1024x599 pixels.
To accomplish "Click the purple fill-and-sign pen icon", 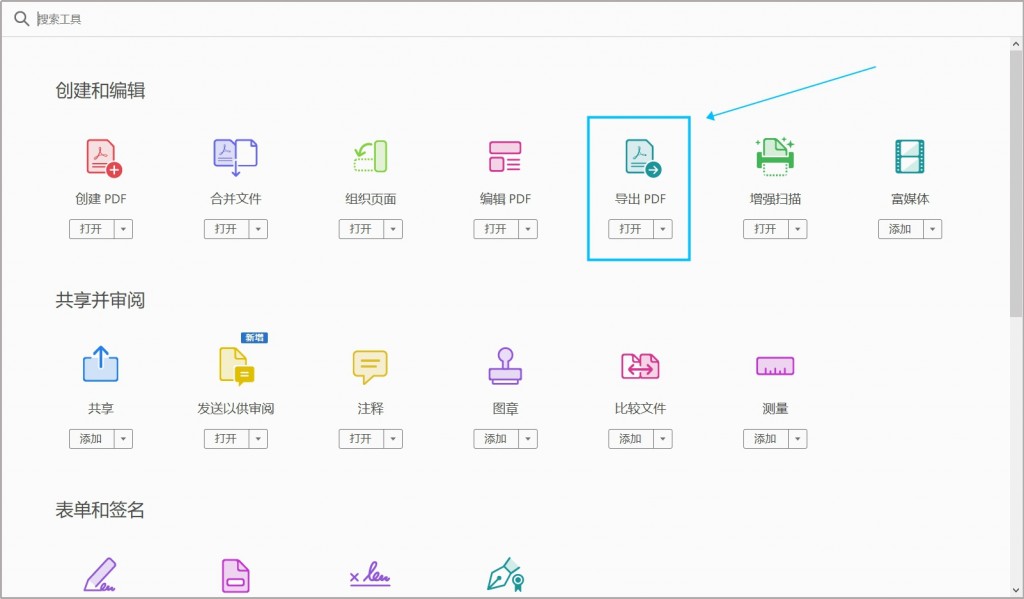I will point(101,575).
